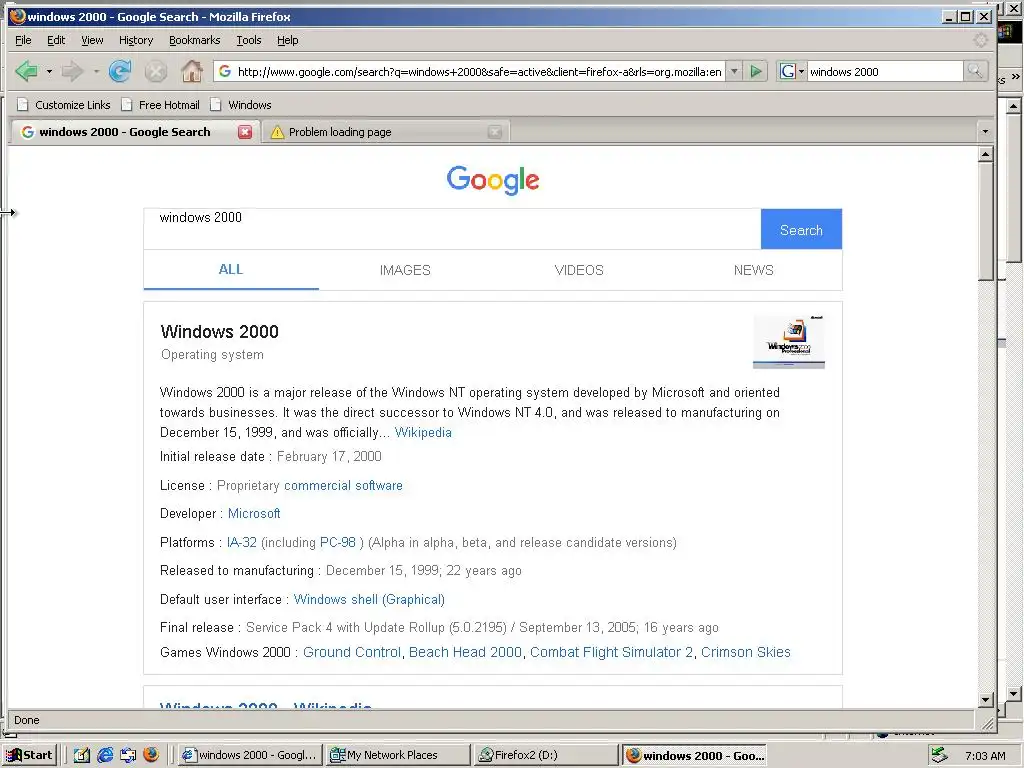The height and width of the screenshot is (768, 1024).
Task: Open the Microsoft developer link
Action: click(x=254, y=514)
